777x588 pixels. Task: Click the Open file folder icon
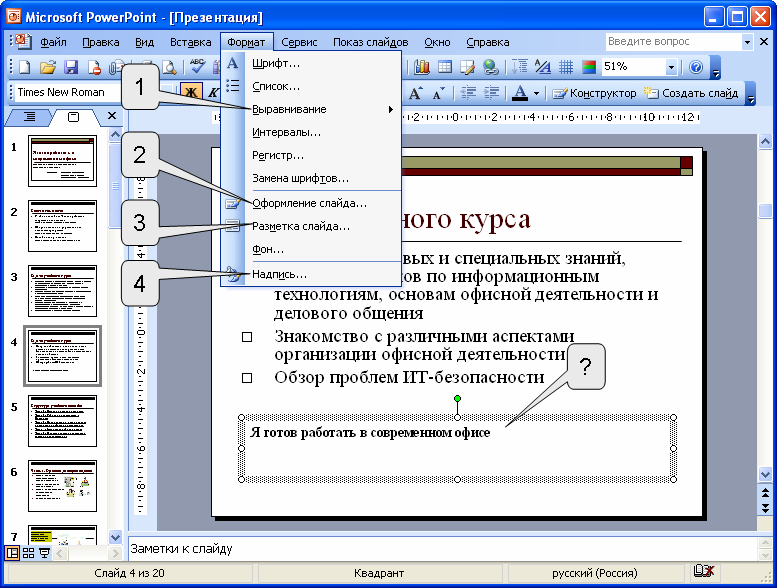[x=48, y=67]
